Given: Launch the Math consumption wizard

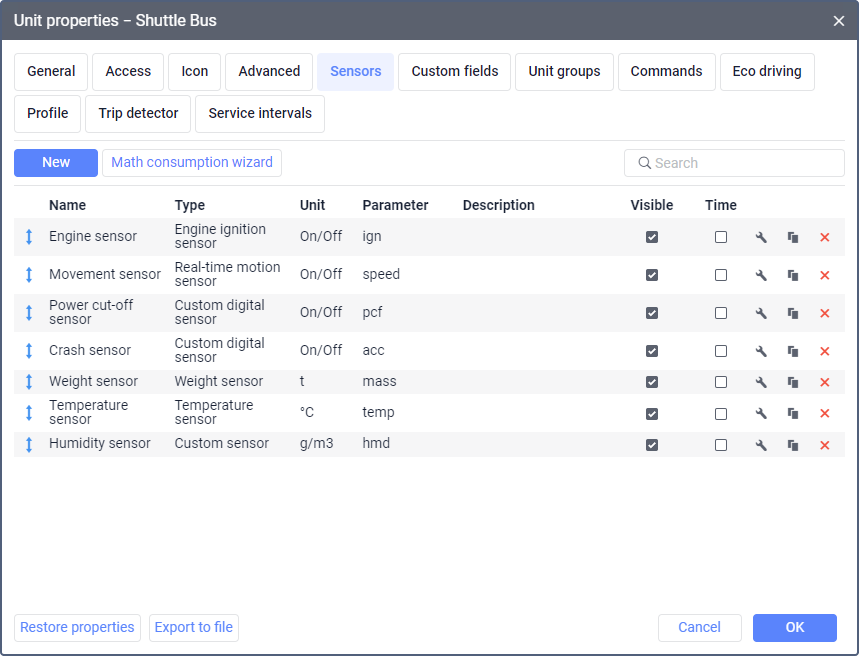Looking at the screenshot, I should tap(192, 163).
